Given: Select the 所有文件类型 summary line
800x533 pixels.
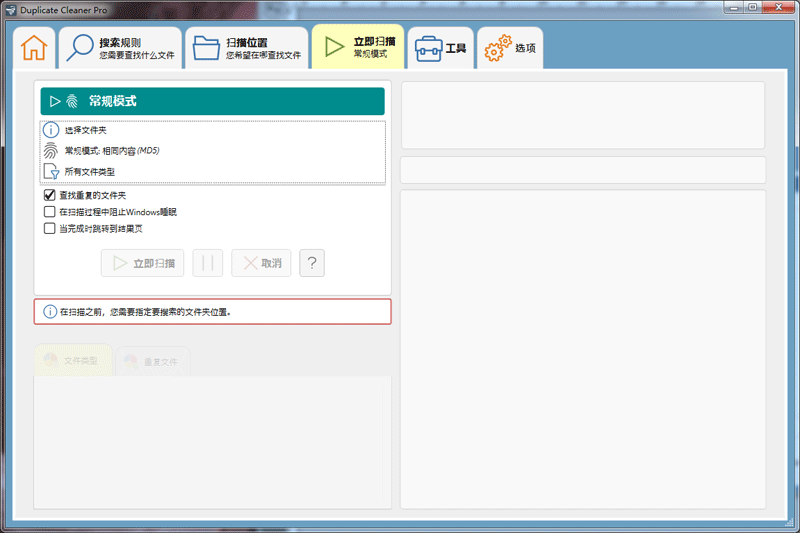Looking at the screenshot, I should (89, 172).
